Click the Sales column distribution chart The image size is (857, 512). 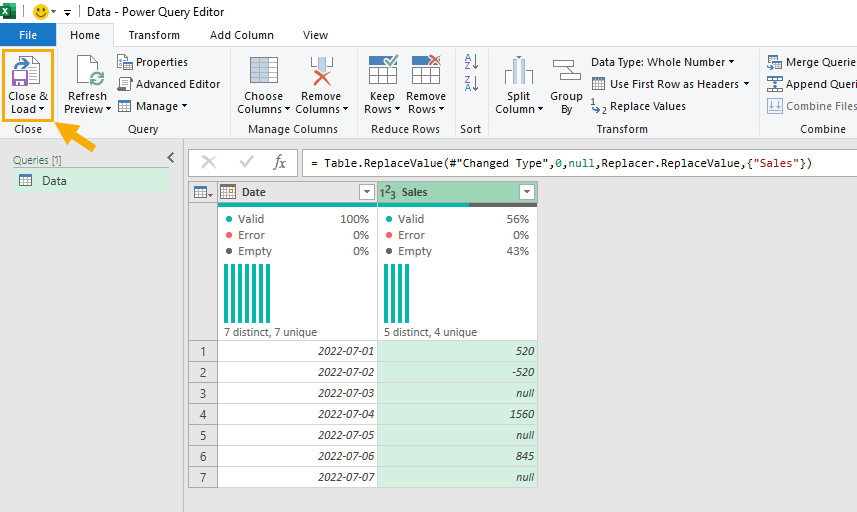pos(397,293)
